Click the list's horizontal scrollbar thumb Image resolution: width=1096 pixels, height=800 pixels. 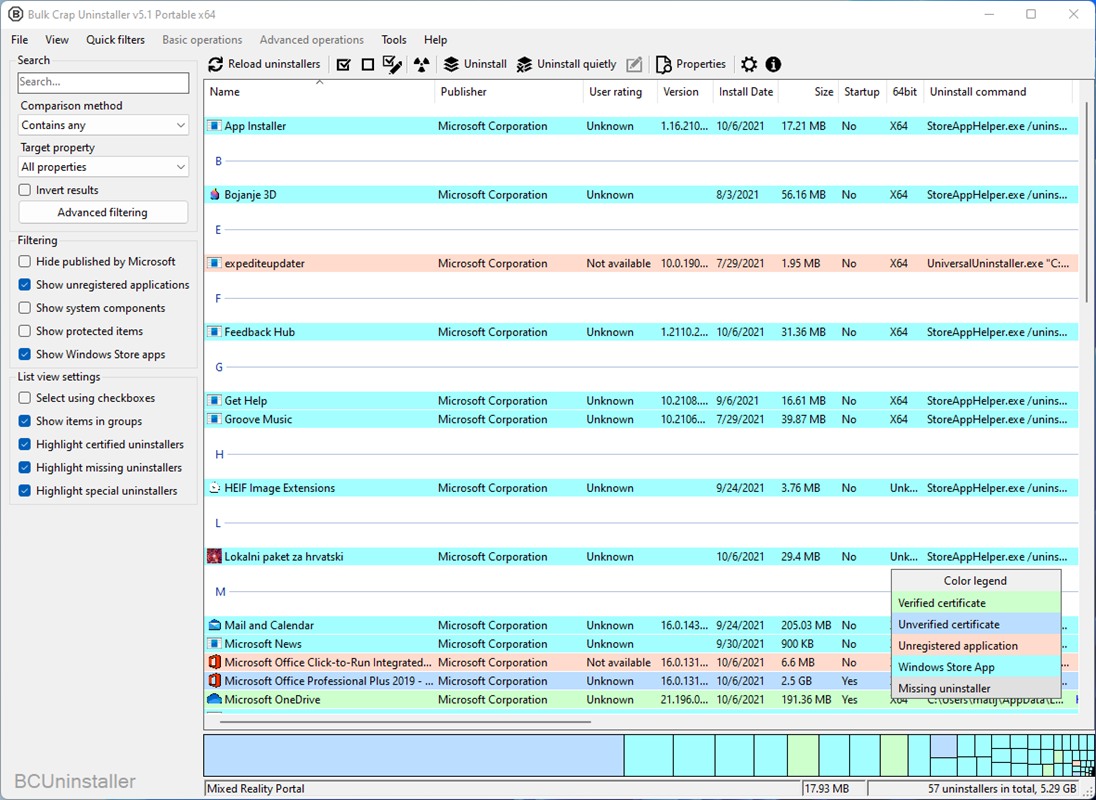click(x=405, y=722)
